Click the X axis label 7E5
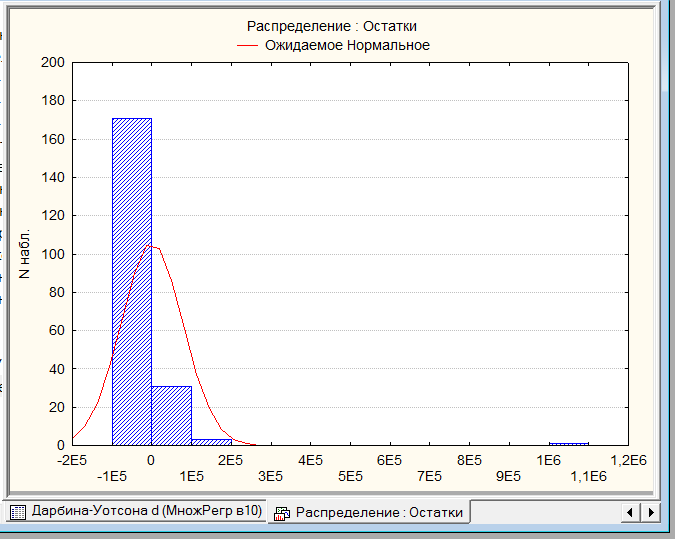The height and width of the screenshot is (539, 675). click(x=429, y=477)
